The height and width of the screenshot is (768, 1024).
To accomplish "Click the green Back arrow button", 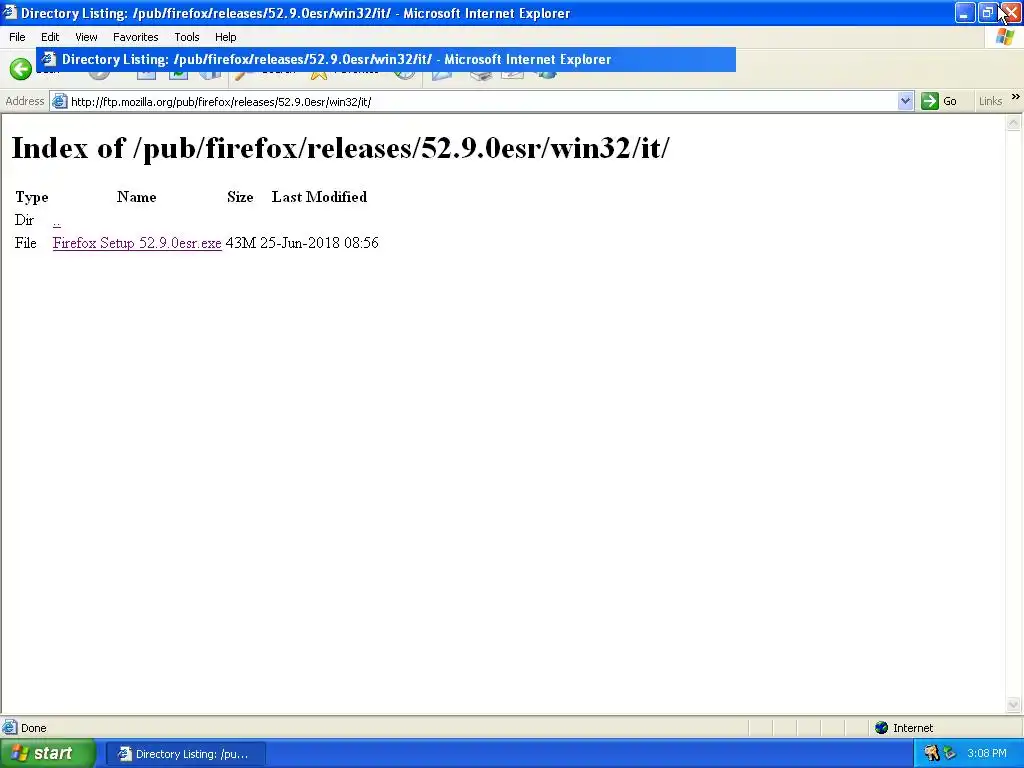I will 20,69.
